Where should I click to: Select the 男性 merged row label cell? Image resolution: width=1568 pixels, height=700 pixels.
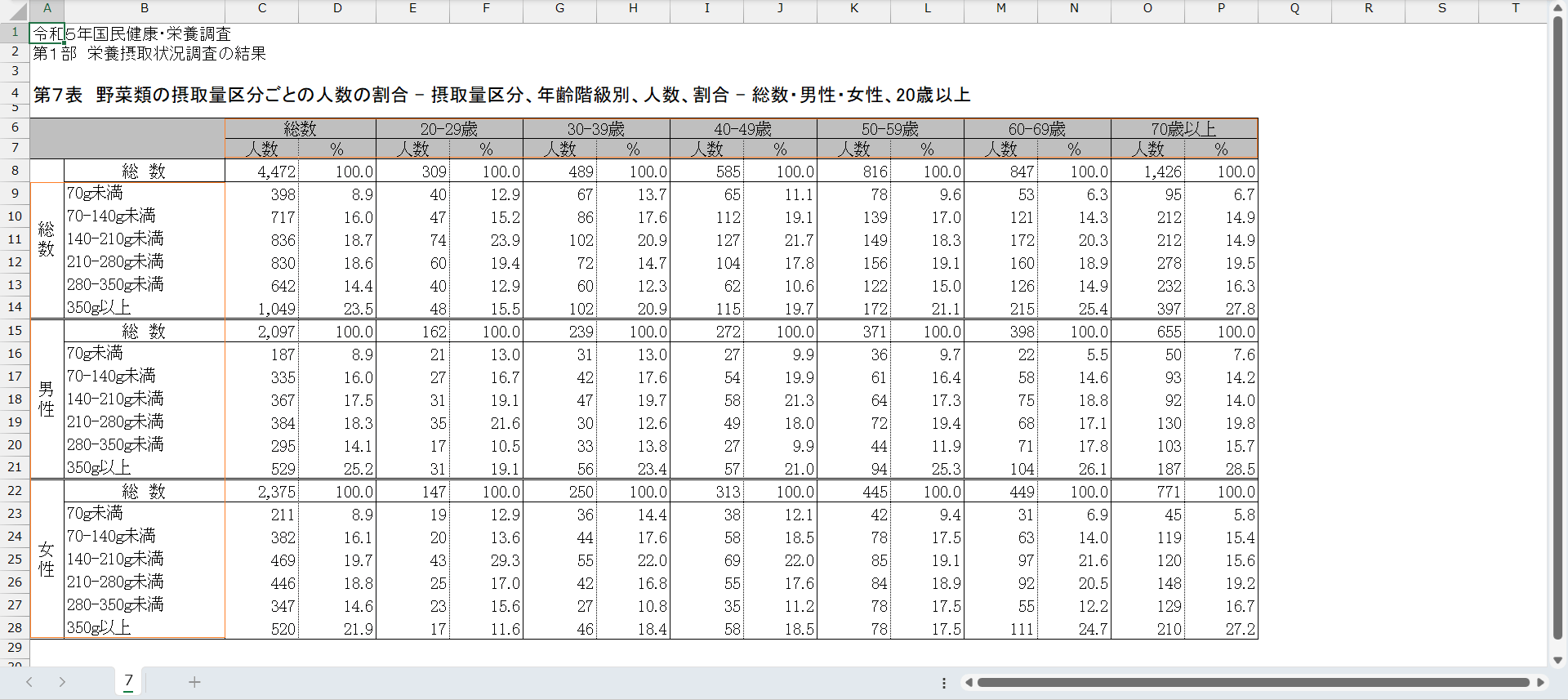click(x=47, y=399)
